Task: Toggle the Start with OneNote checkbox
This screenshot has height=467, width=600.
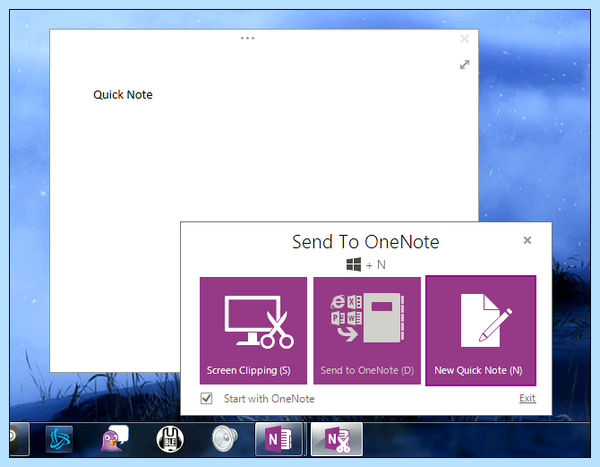Action: tap(207, 398)
